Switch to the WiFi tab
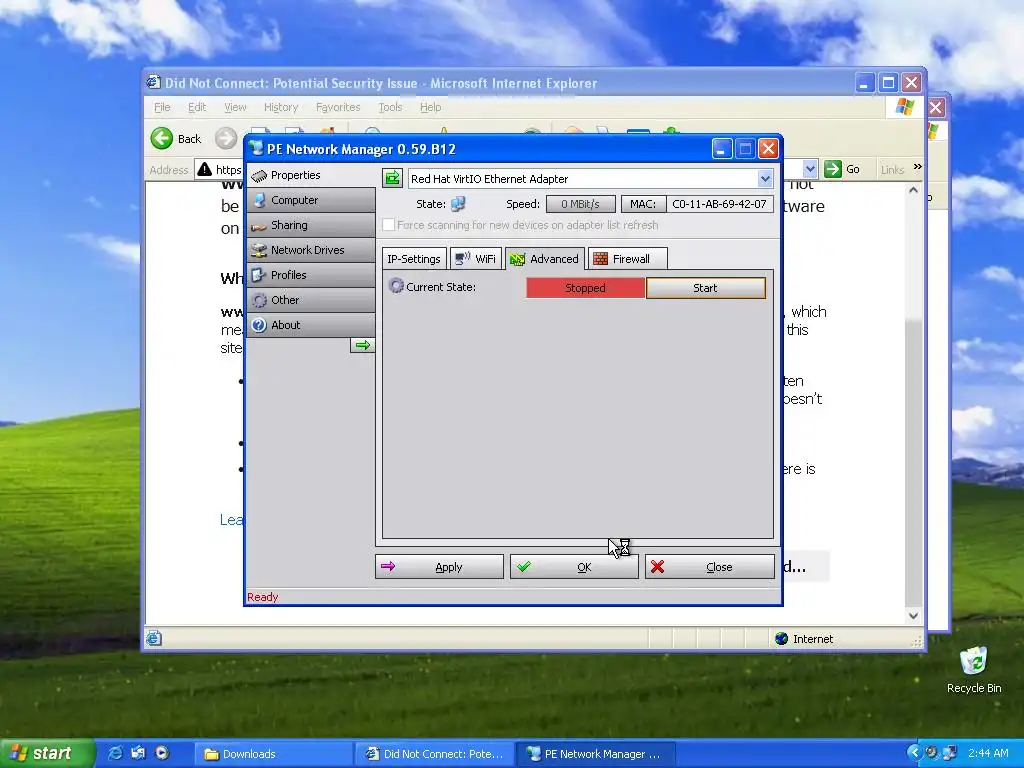The image size is (1024, 768). 476,259
